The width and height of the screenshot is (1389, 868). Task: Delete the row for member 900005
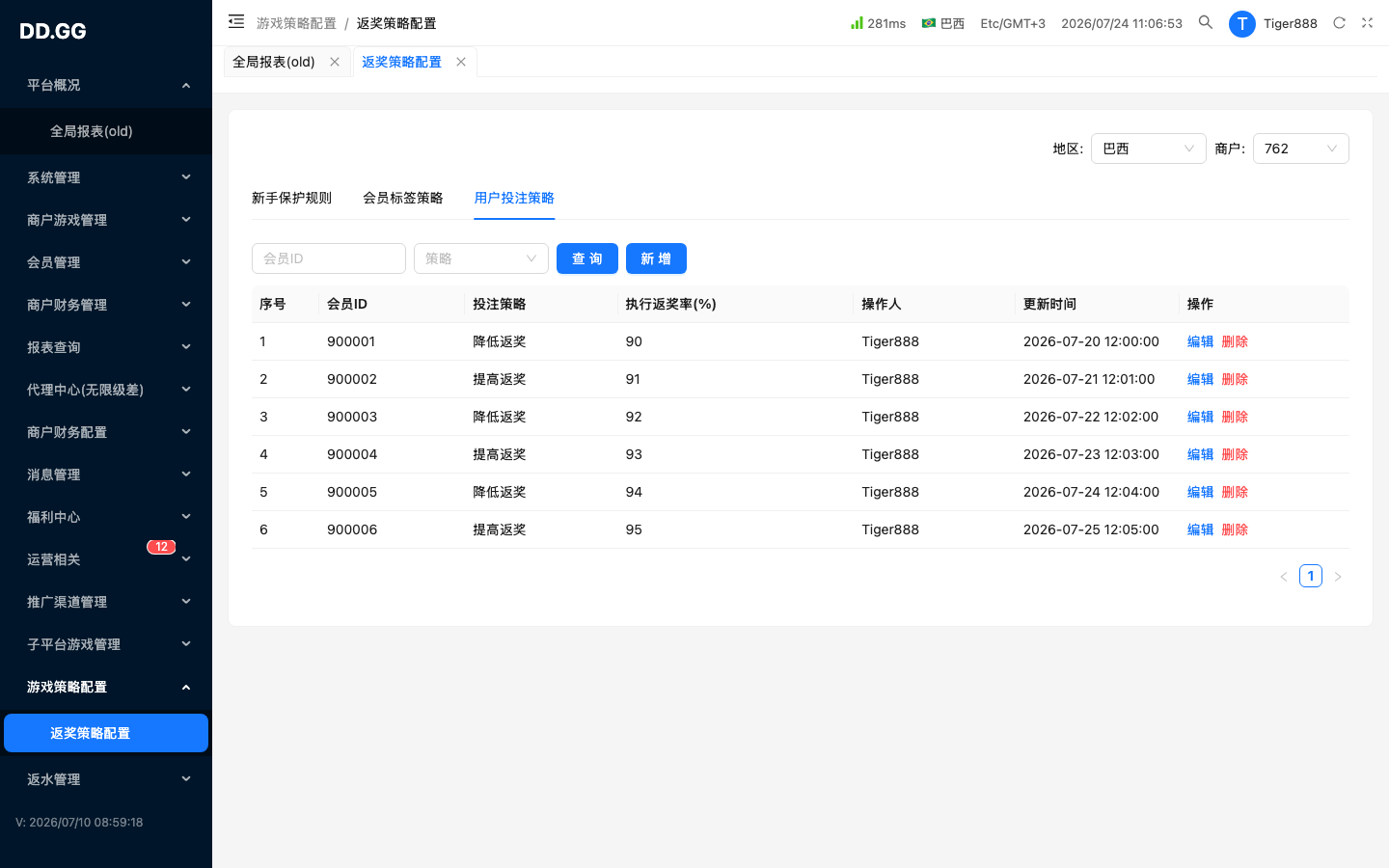click(x=1235, y=492)
